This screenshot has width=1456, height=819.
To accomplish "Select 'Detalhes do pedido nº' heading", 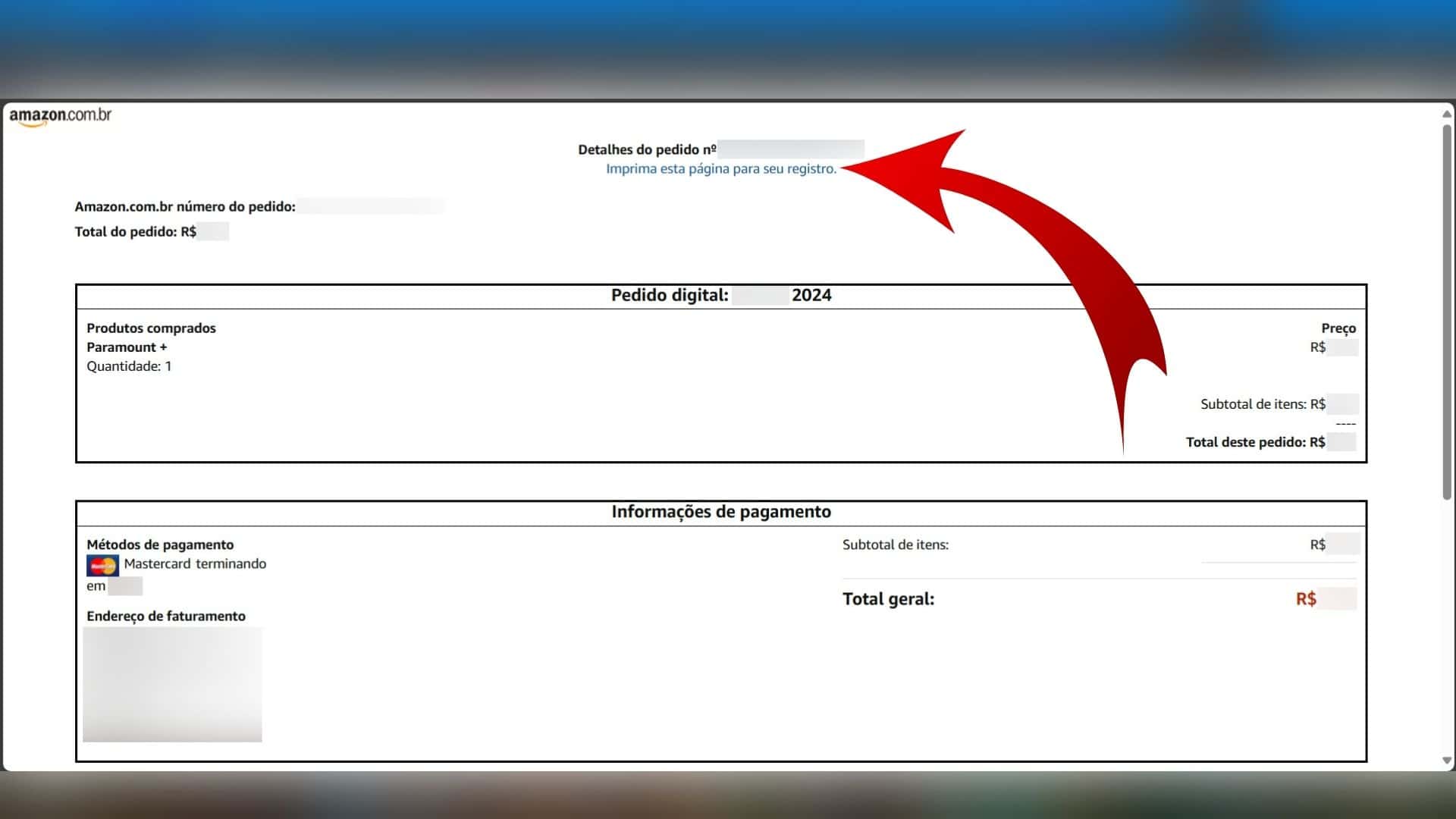I will coord(647,149).
